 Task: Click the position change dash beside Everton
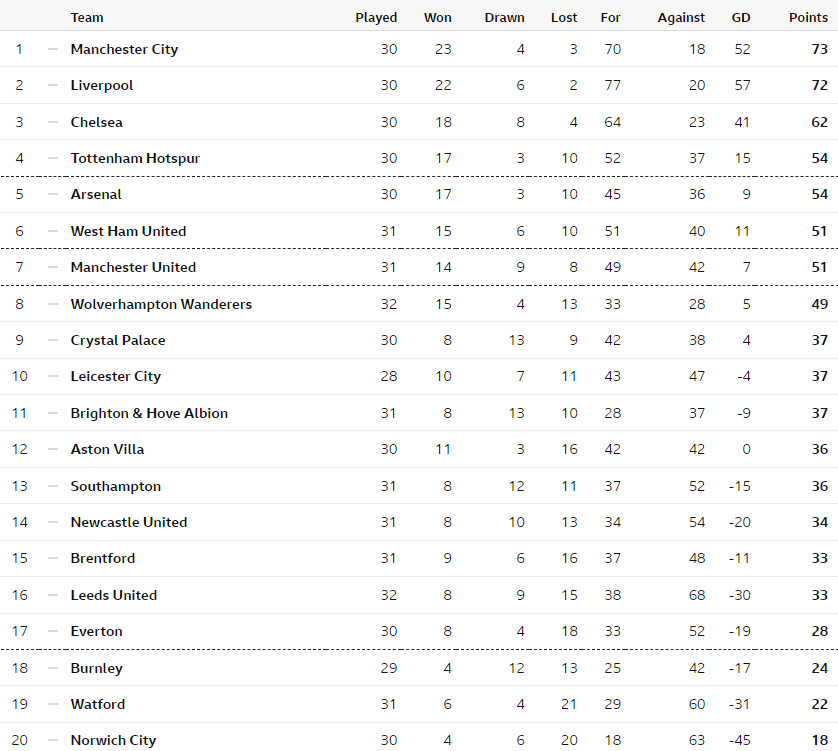tap(52, 631)
